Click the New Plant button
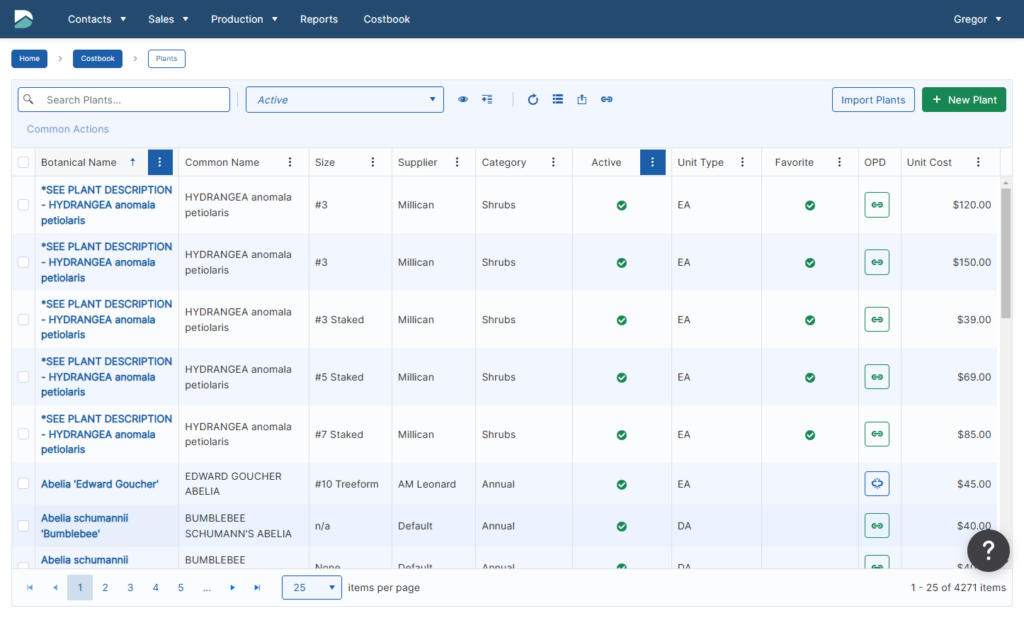 pos(964,99)
